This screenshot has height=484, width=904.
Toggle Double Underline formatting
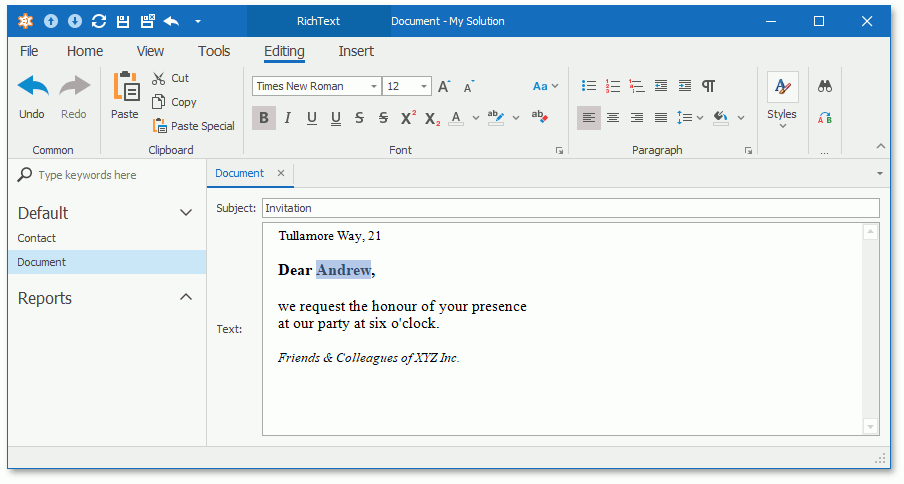pyautogui.click(x=336, y=118)
